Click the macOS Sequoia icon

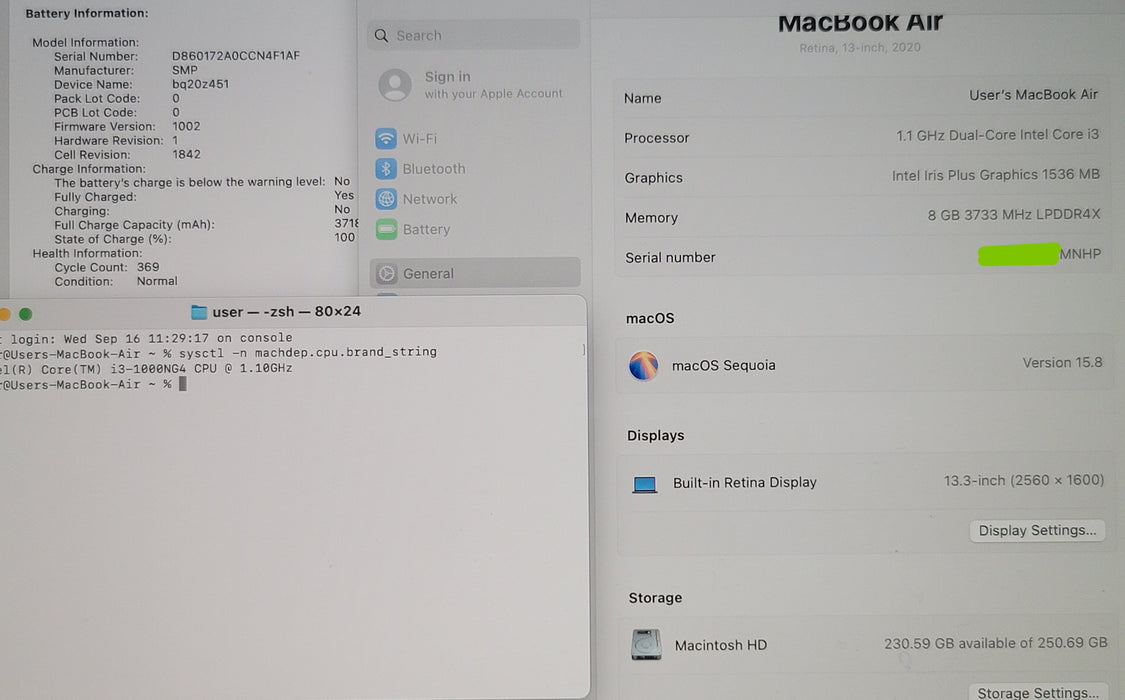(644, 365)
